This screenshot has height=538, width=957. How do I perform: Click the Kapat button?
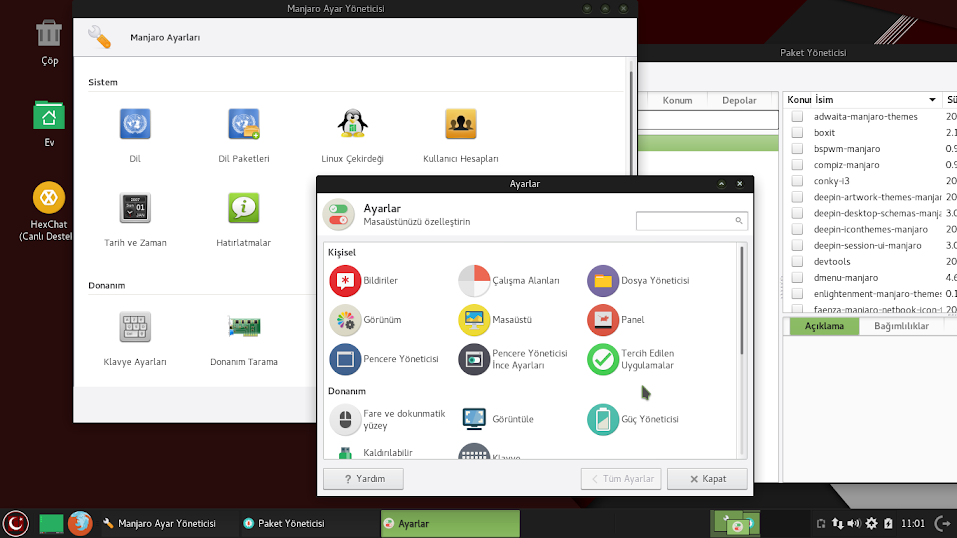707,479
